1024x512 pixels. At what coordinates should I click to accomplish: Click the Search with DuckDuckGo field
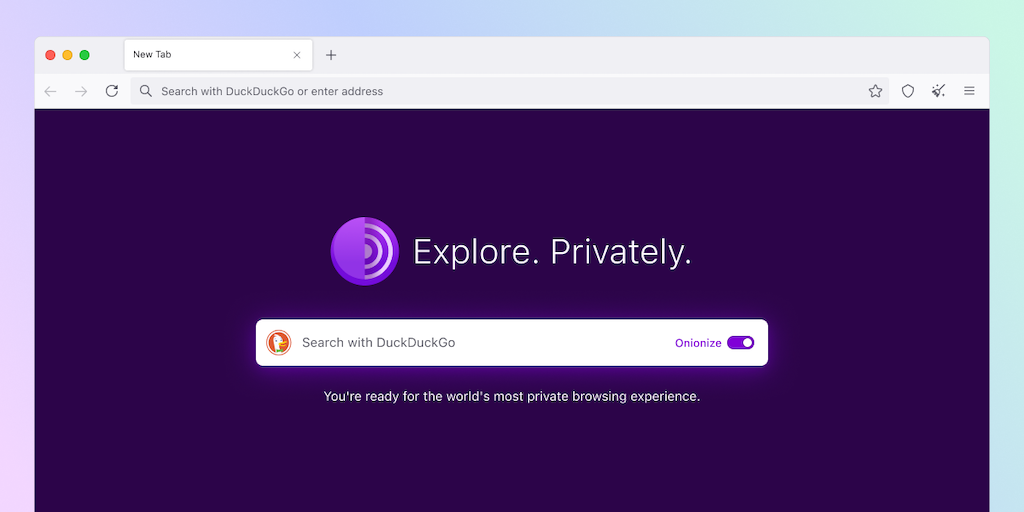point(511,343)
